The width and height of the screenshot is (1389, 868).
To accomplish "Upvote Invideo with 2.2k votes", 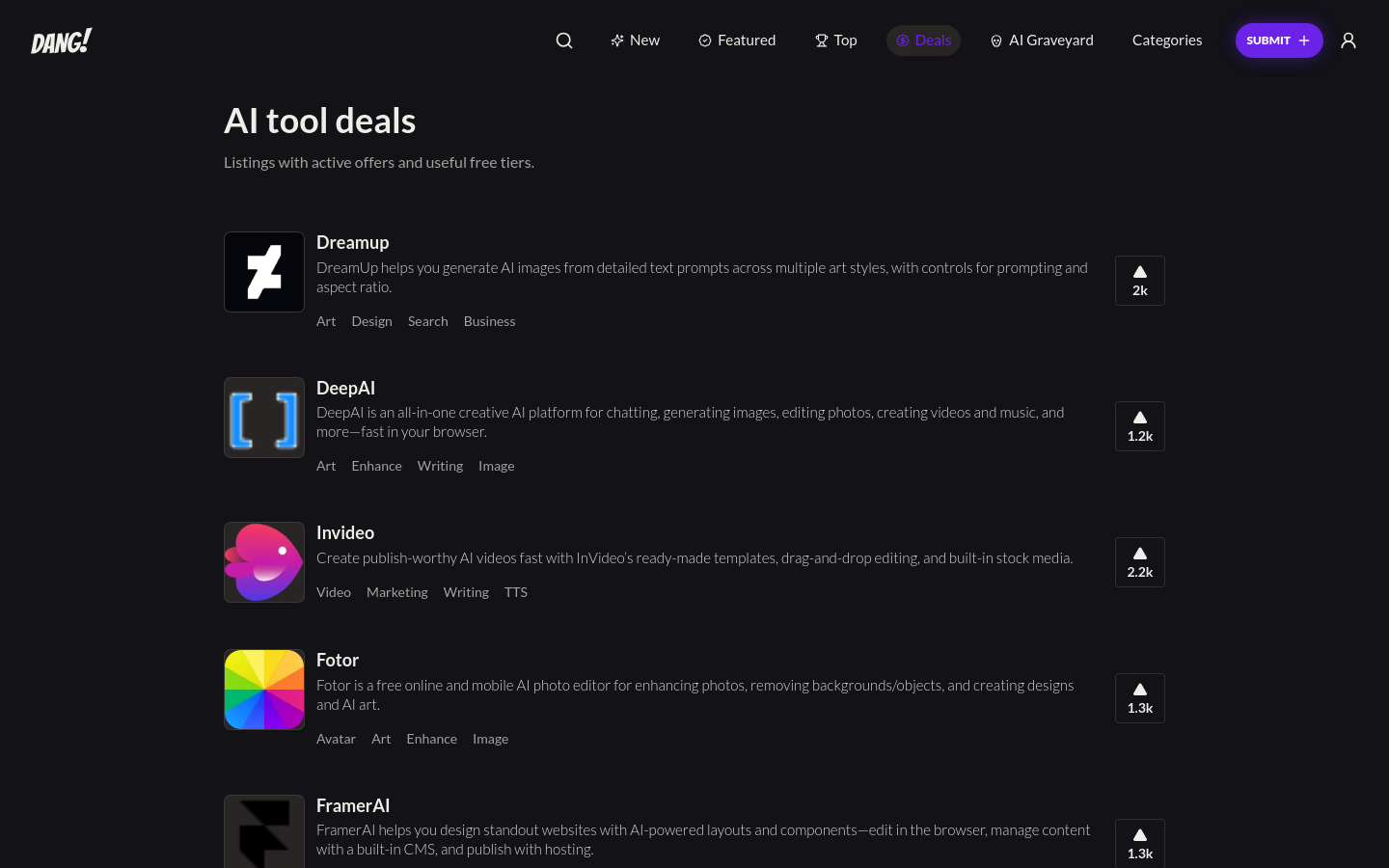I will tap(1140, 562).
